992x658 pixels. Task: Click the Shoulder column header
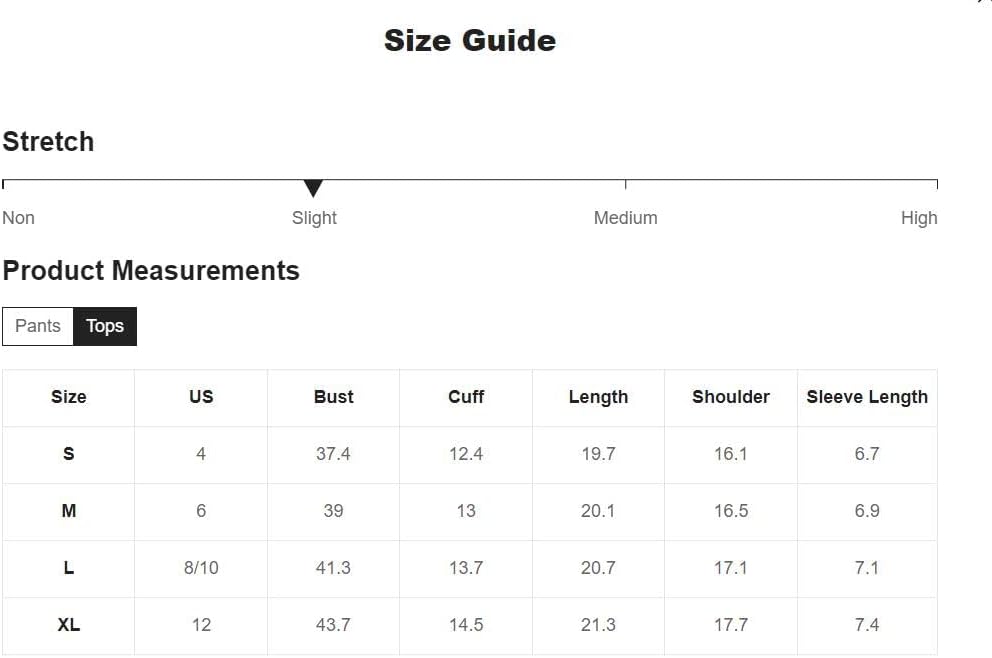(x=731, y=397)
